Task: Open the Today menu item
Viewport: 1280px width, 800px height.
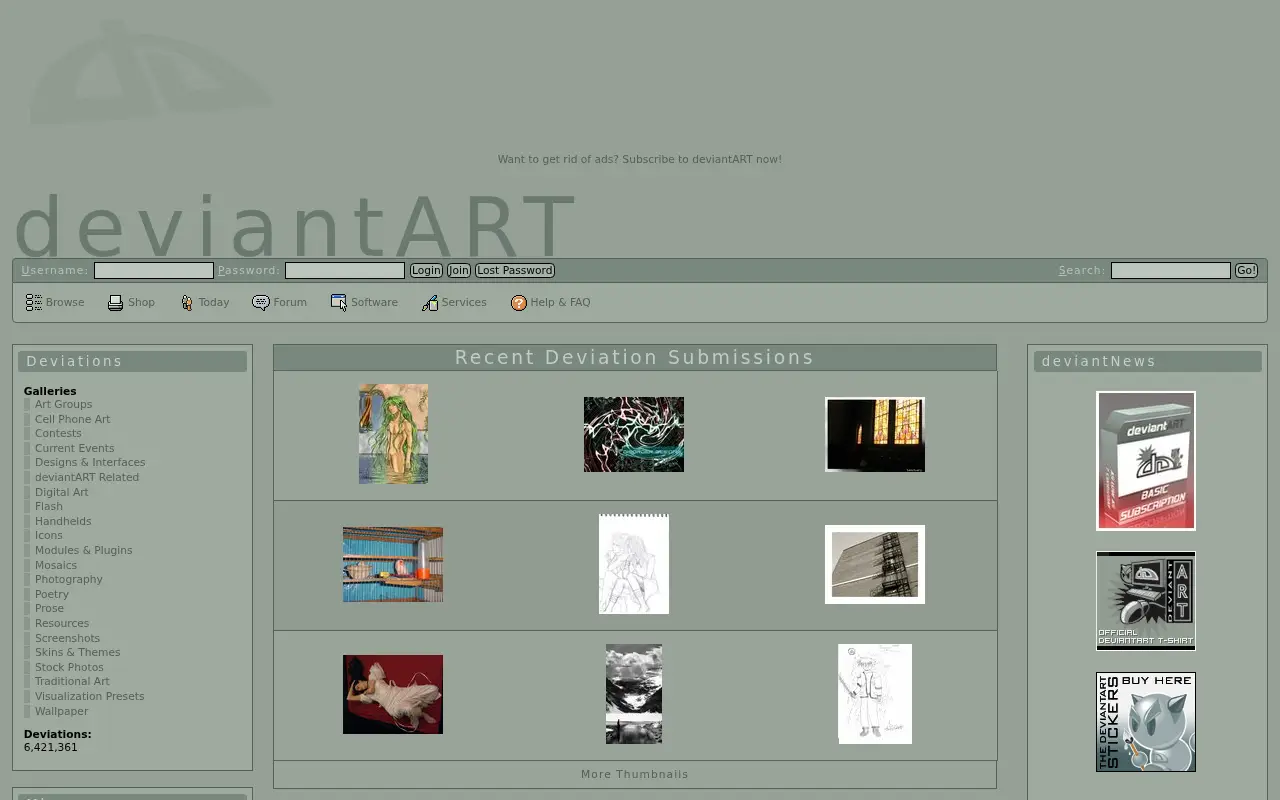Action: click(x=214, y=302)
